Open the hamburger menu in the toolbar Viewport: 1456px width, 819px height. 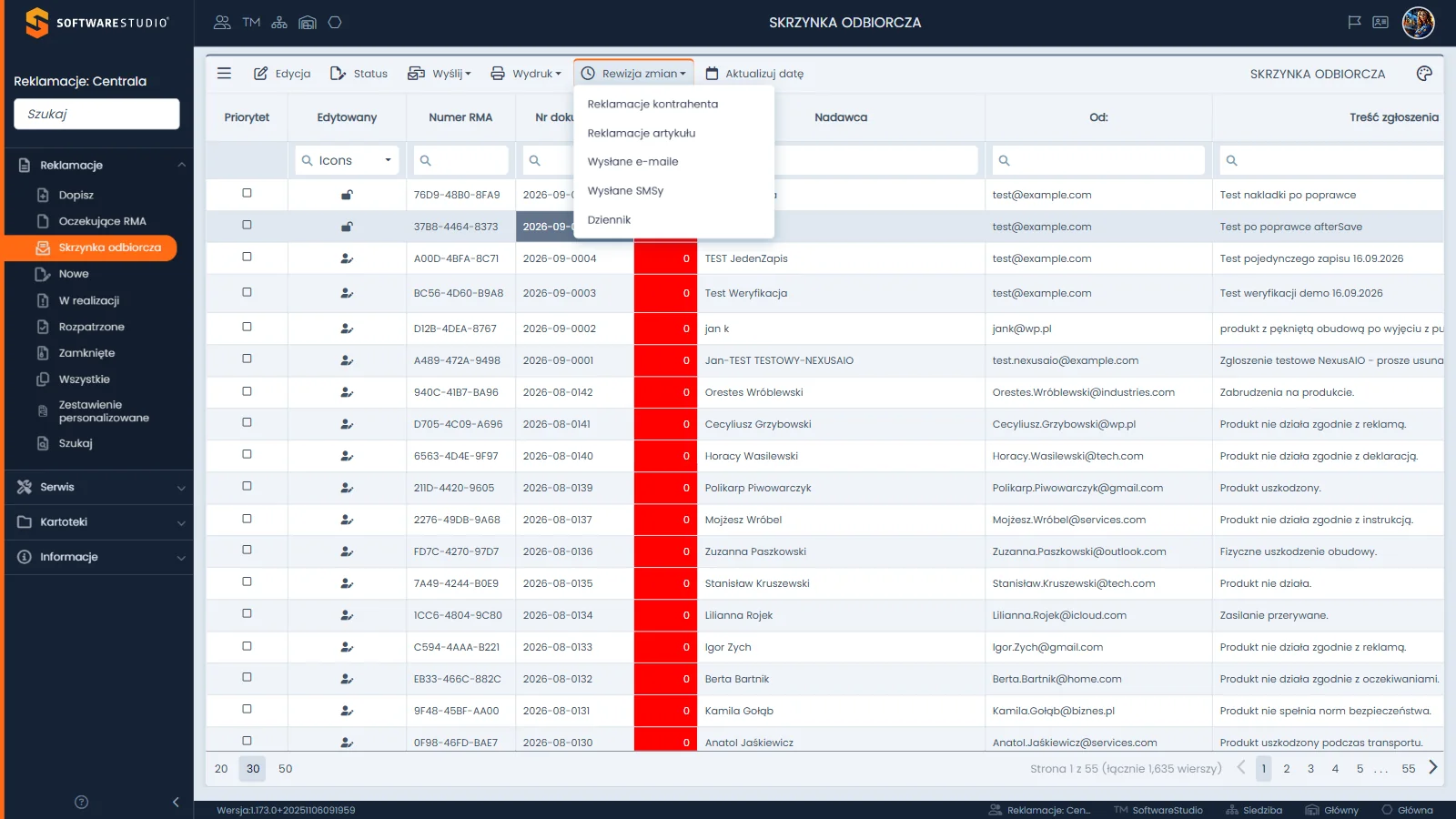pyautogui.click(x=224, y=73)
